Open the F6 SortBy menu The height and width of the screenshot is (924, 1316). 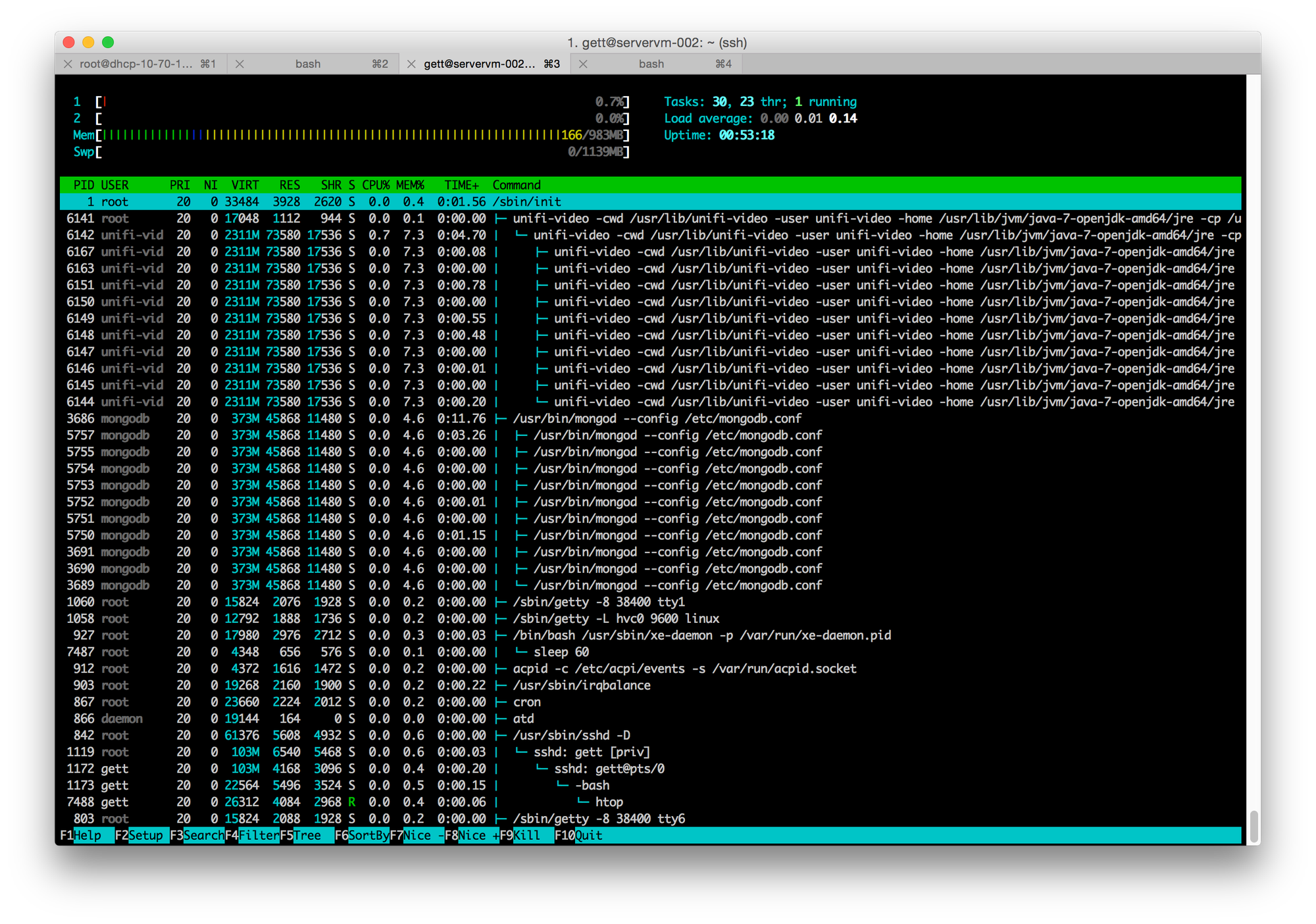(368, 835)
